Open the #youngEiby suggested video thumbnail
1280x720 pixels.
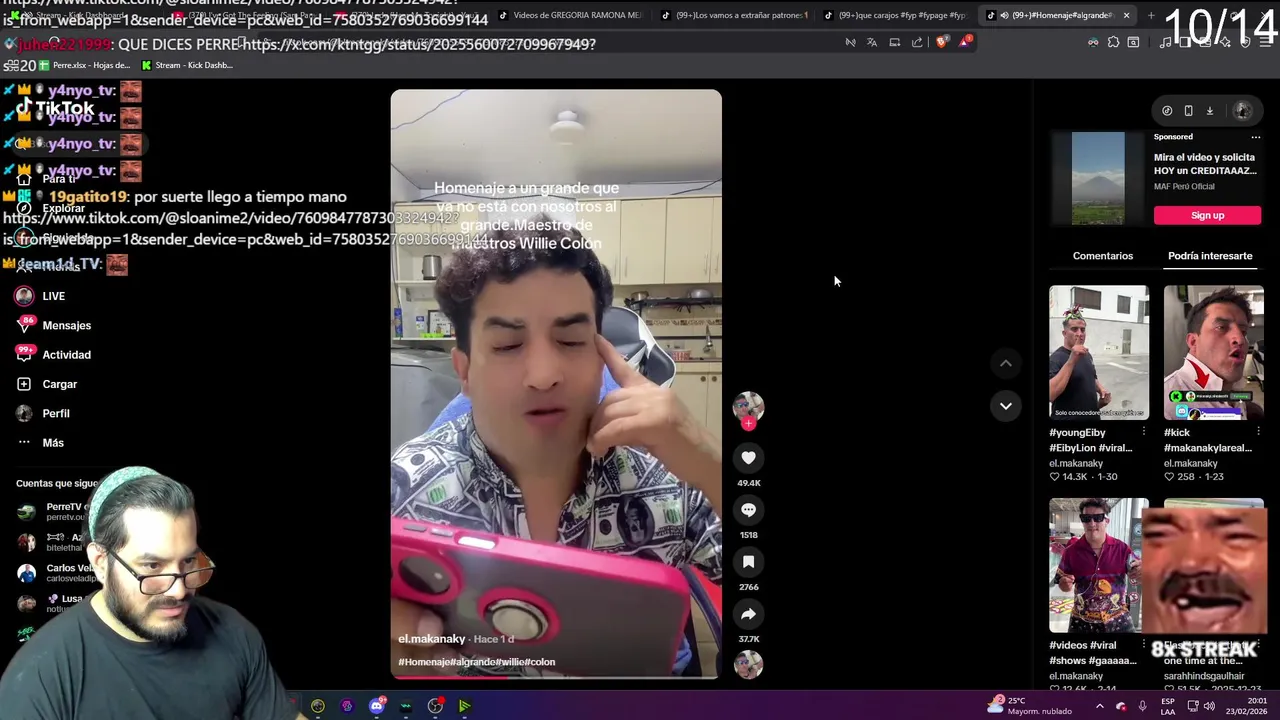click(1099, 352)
